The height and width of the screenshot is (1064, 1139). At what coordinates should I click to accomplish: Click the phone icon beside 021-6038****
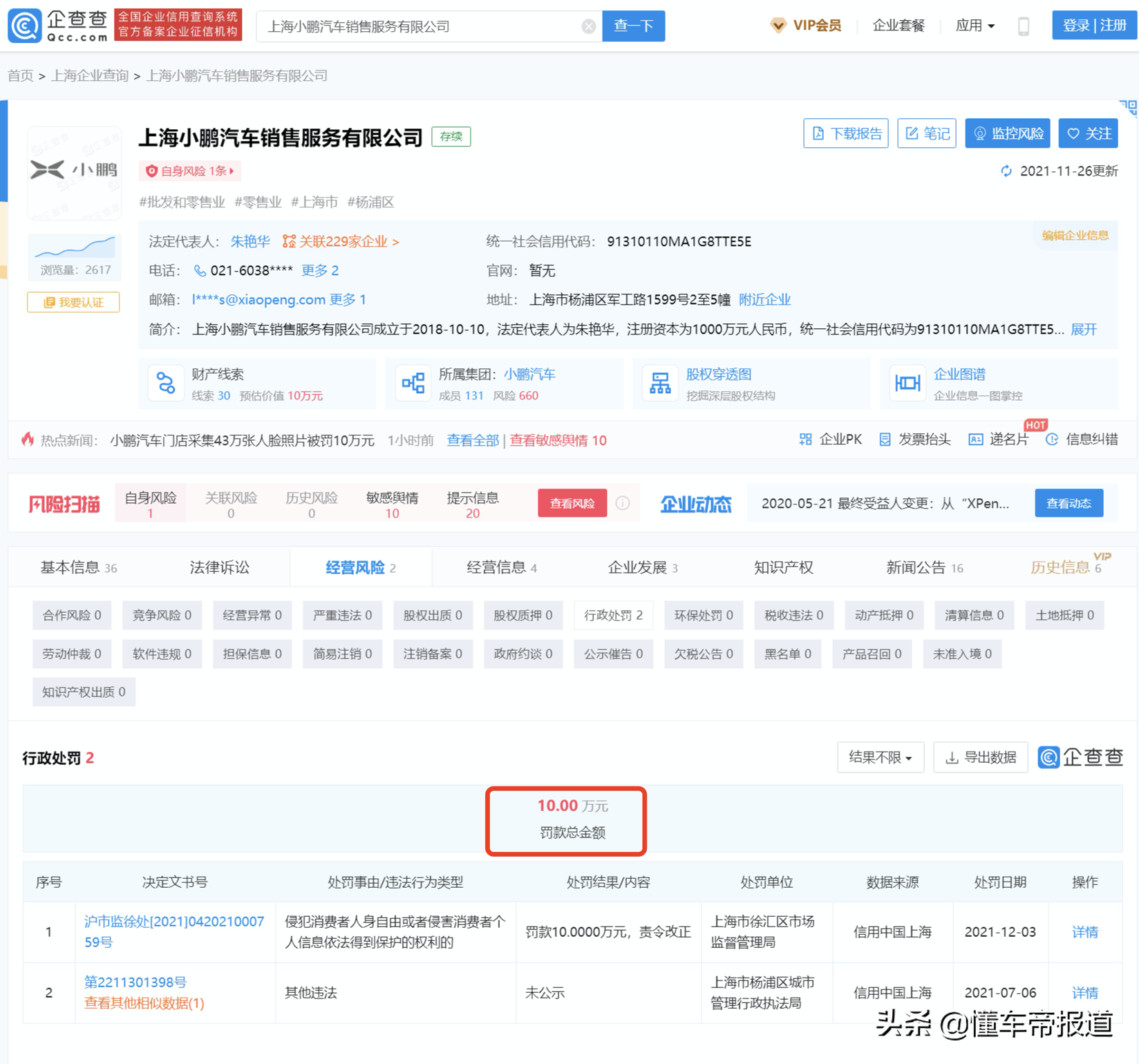coord(200,271)
